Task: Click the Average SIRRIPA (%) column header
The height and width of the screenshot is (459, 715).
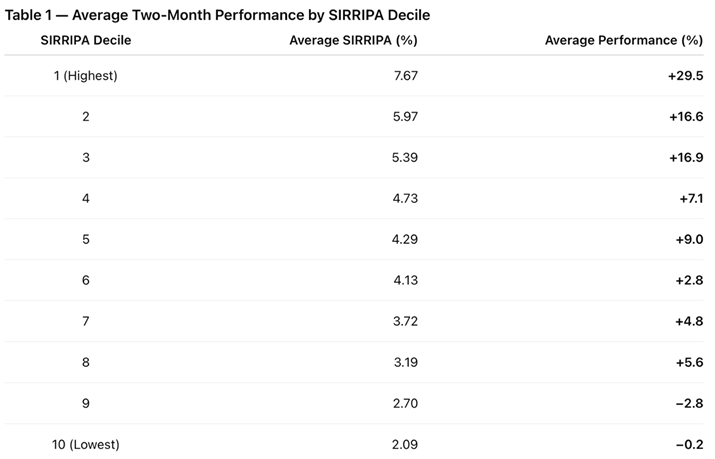Action: 353,40
